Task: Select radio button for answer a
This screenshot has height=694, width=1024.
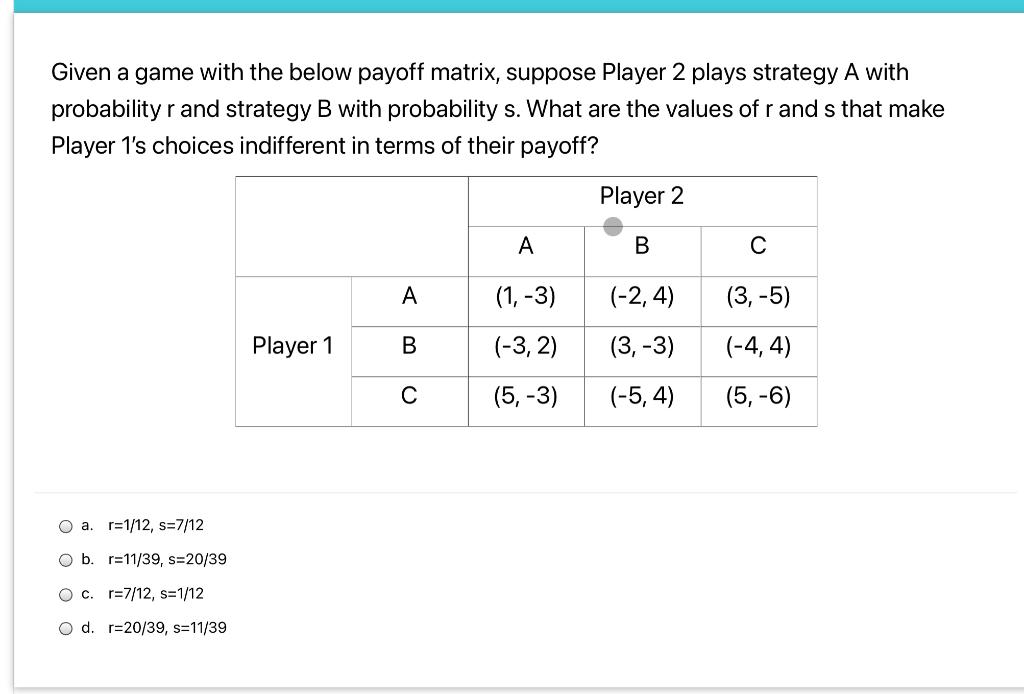Action: [65, 525]
